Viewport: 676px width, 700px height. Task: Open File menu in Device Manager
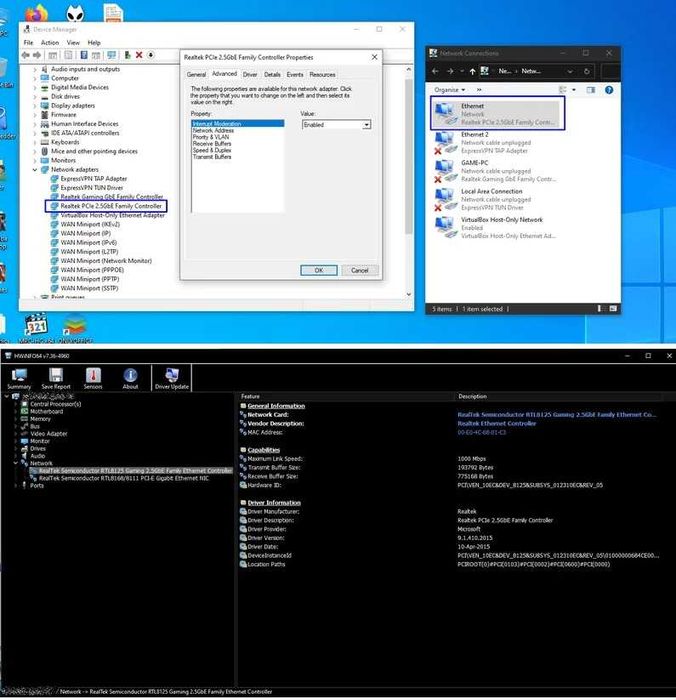tap(28, 42)
